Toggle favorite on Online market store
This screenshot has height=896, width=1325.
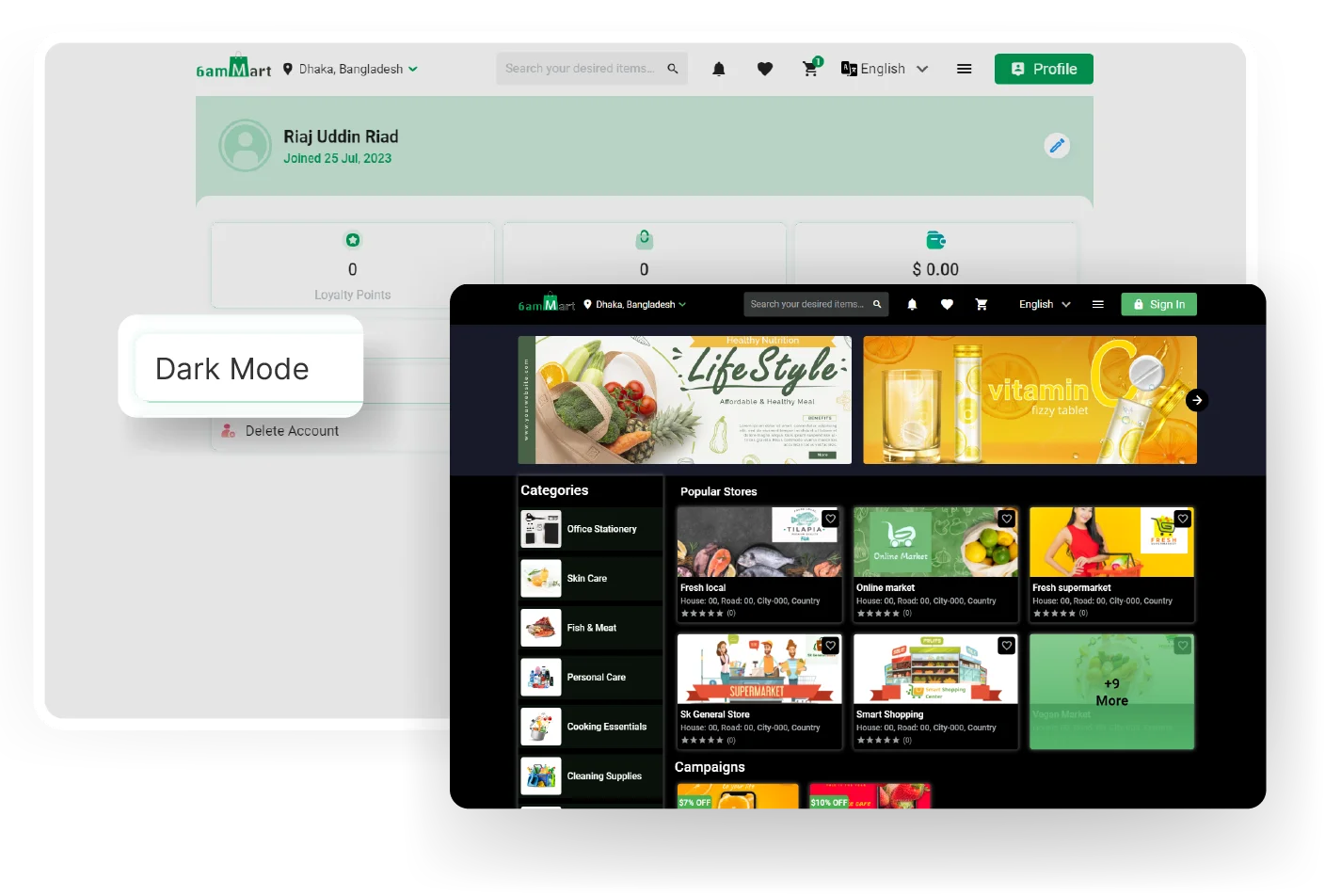point(1007,519)
